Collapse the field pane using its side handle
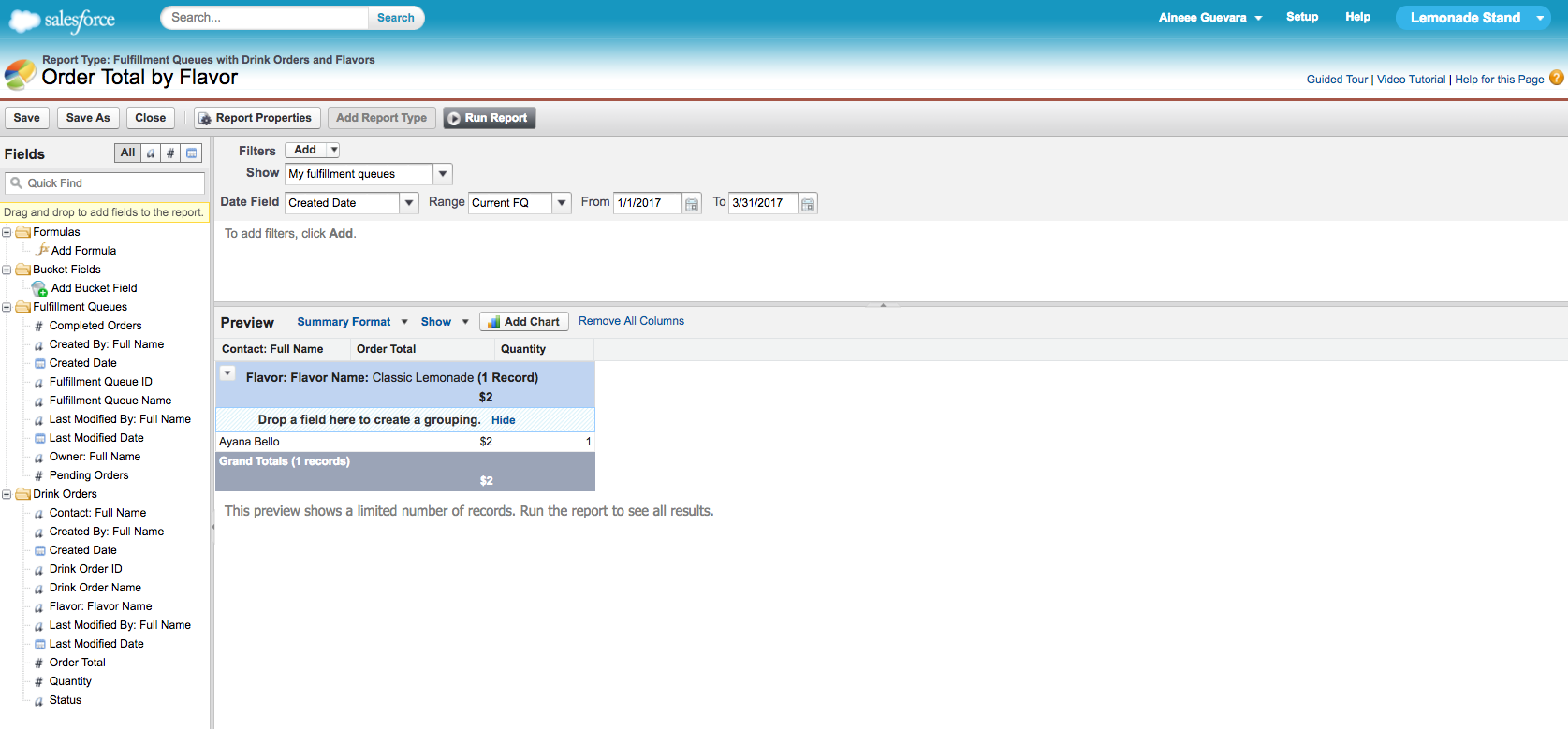Viewport: 1568px width, 729px height. (x=212, y=527)
